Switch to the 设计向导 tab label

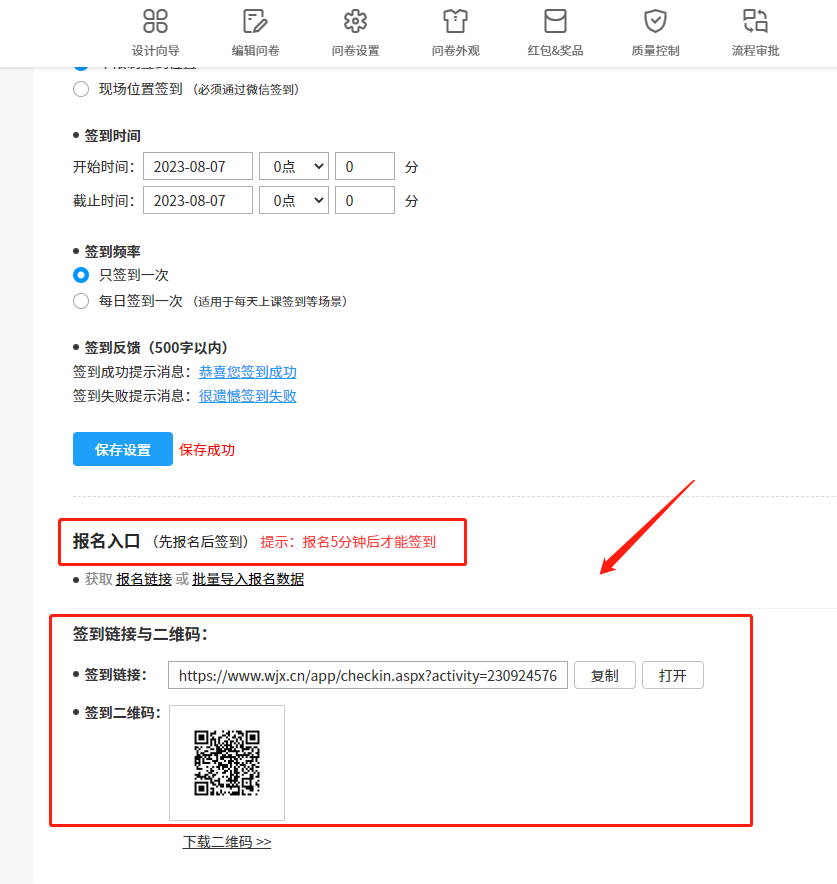pyautogui.click(x=156, y=51)
